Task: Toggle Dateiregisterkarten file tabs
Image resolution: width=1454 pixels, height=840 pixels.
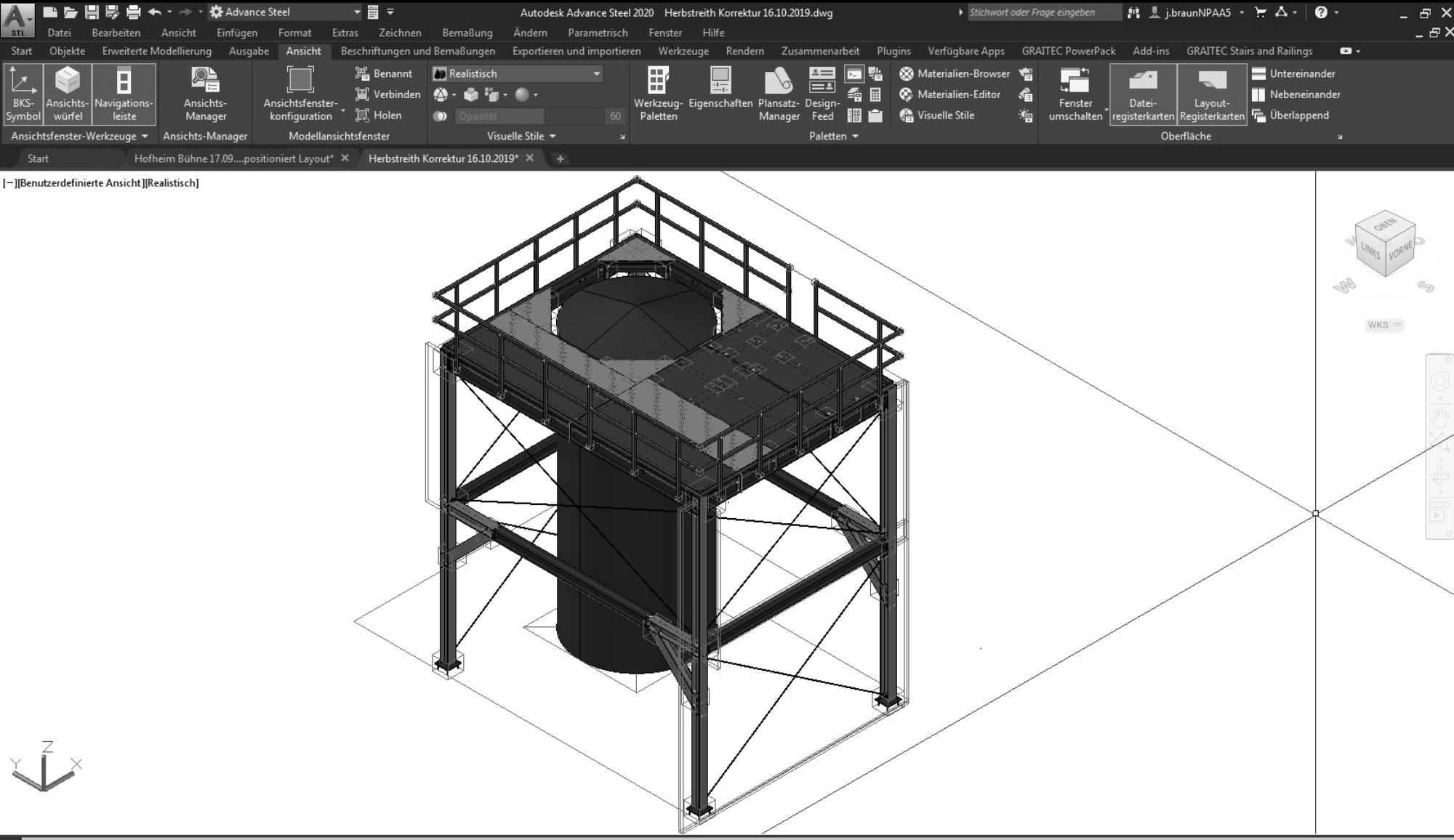Action: point(1143,94)
